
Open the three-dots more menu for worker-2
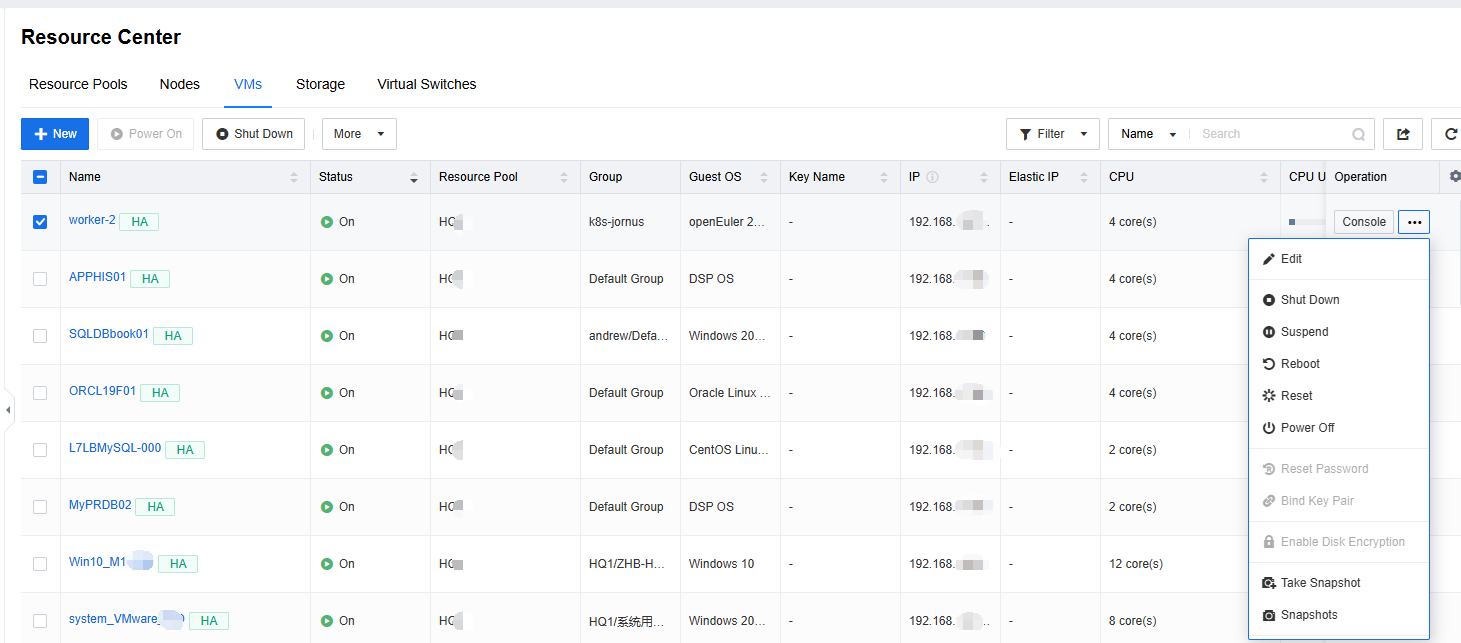coord(1414,222)
